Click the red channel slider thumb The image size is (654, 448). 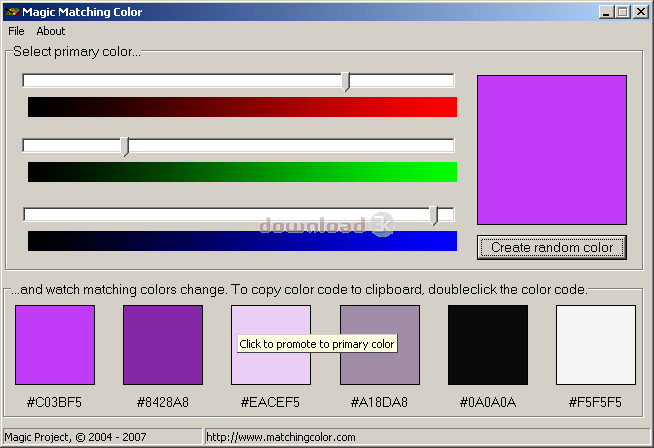tap(346, 81)
